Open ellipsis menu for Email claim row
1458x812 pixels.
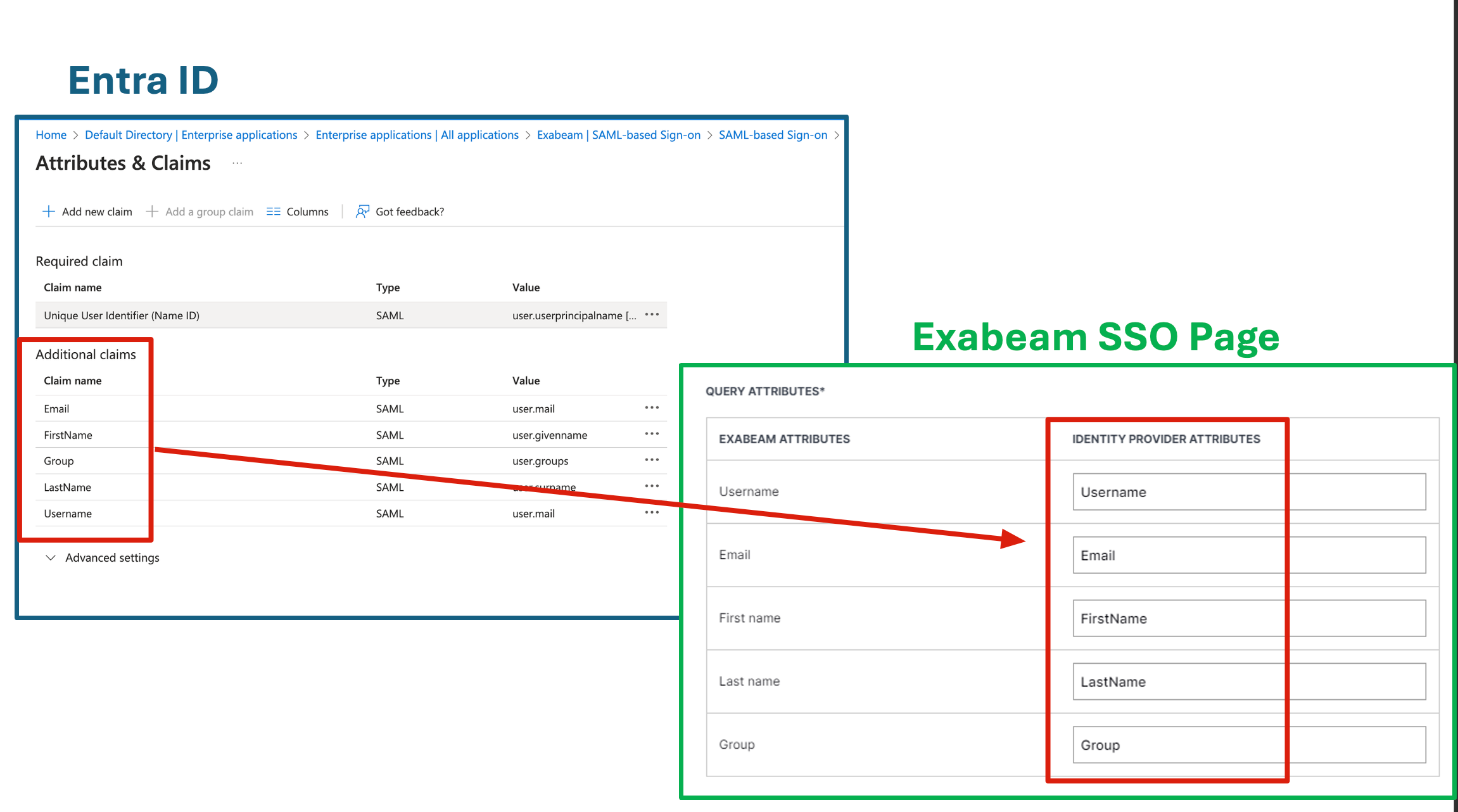pos(652,408)
